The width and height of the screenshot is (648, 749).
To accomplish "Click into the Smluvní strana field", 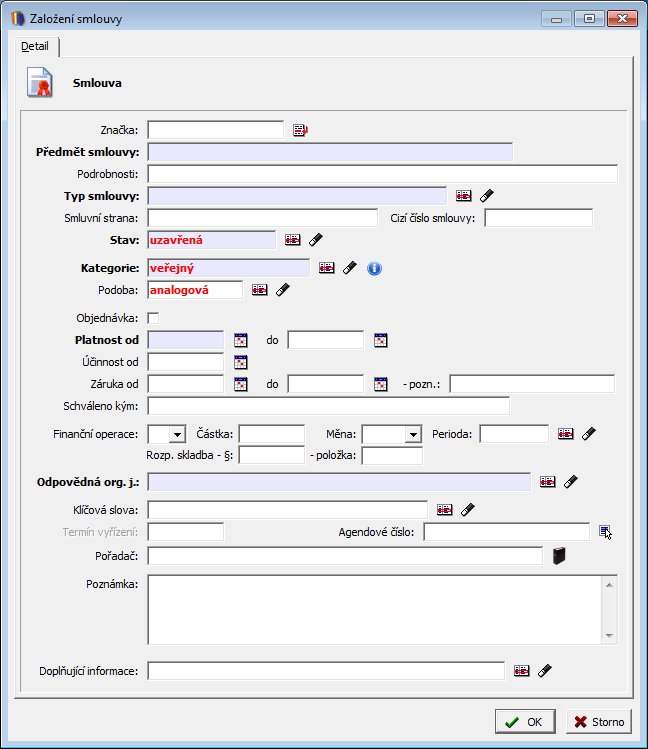I will click(x=262, y=218).
